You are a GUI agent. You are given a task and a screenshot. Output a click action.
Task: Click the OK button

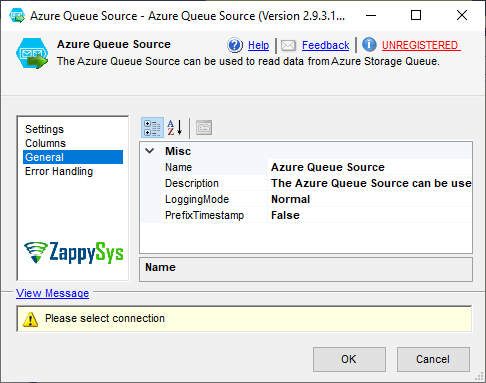pyautogui.click(x=349, y=359)
